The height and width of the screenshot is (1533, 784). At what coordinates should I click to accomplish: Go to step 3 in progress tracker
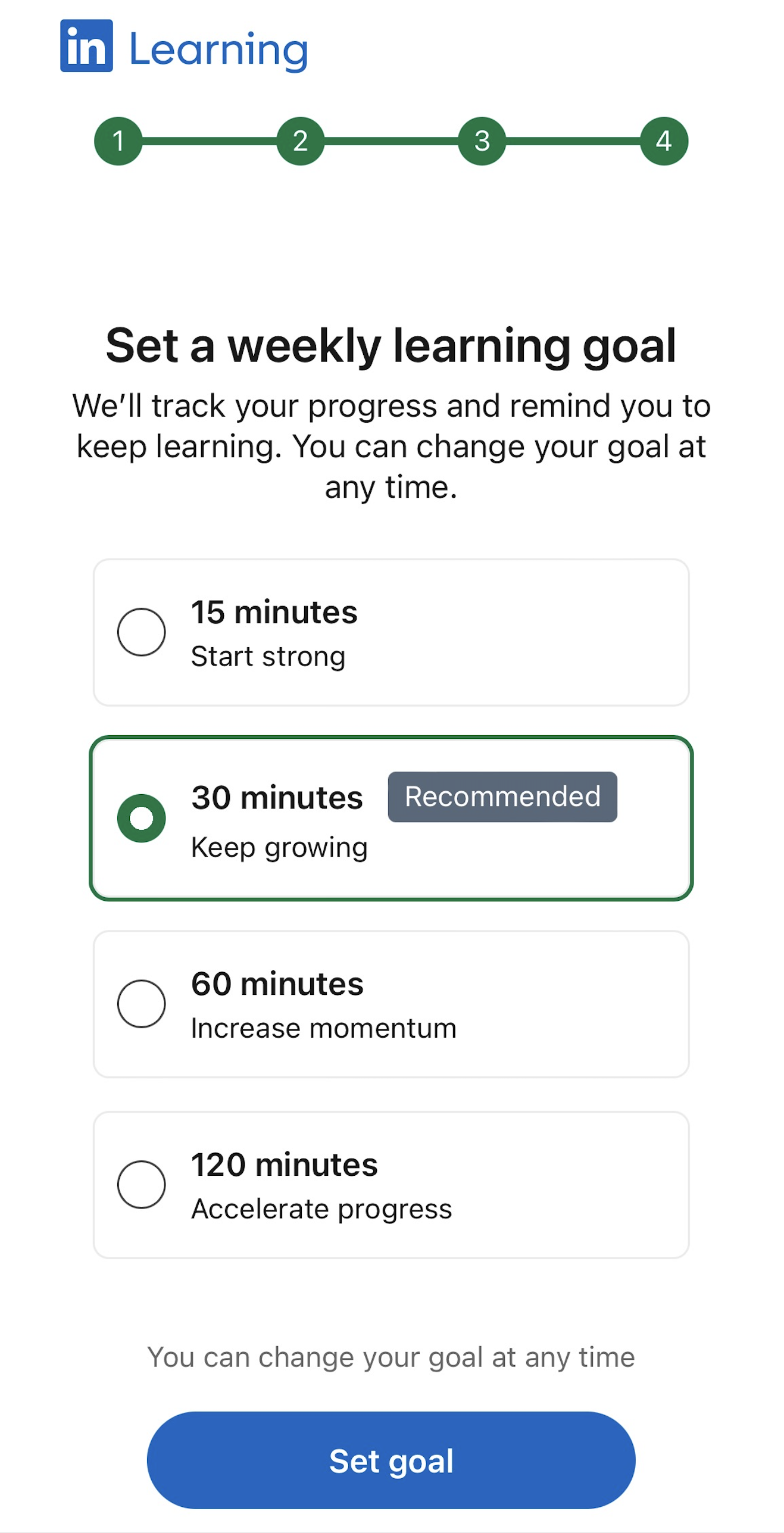[482, 141]
